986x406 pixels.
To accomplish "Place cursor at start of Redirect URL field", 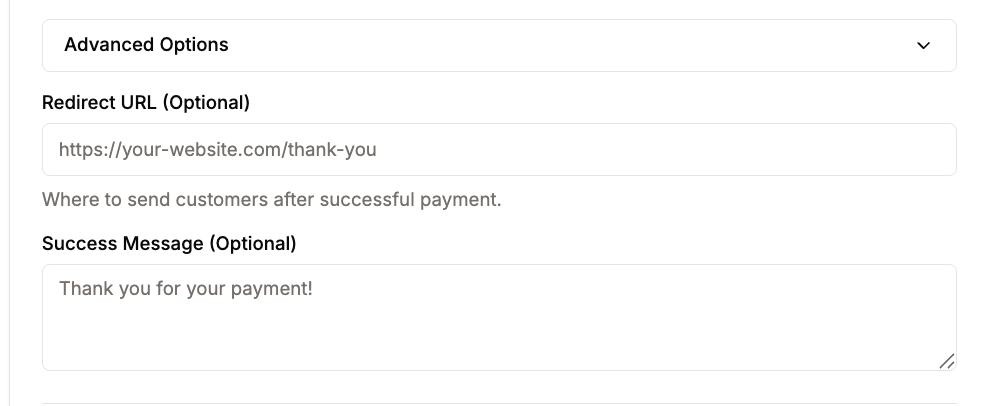I will 61,150.
